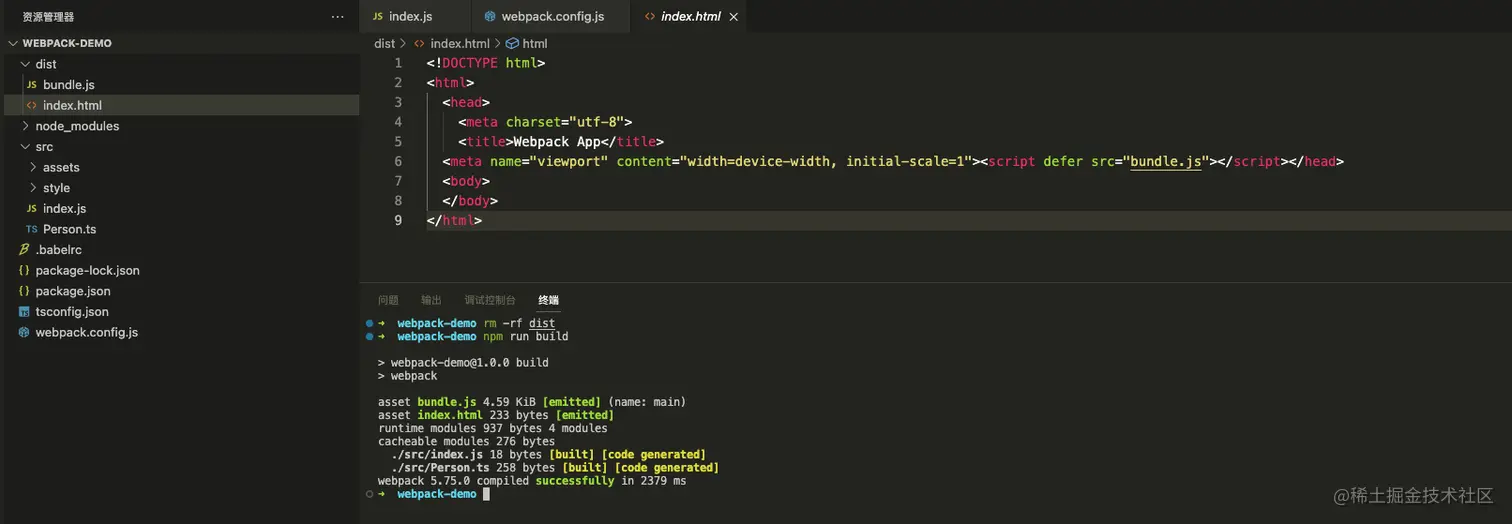Click the tsconfig.json file icon
The width and height of the screenshot is (1512, 524).
click(24, 312)
